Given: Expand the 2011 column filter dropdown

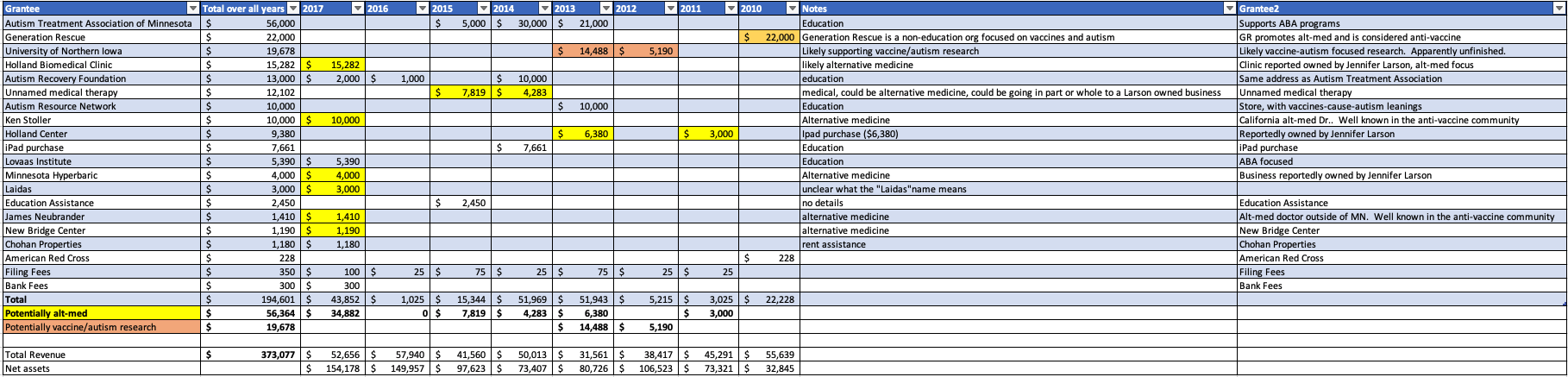Looking at the screenshot, I should (x=732, y=9).
